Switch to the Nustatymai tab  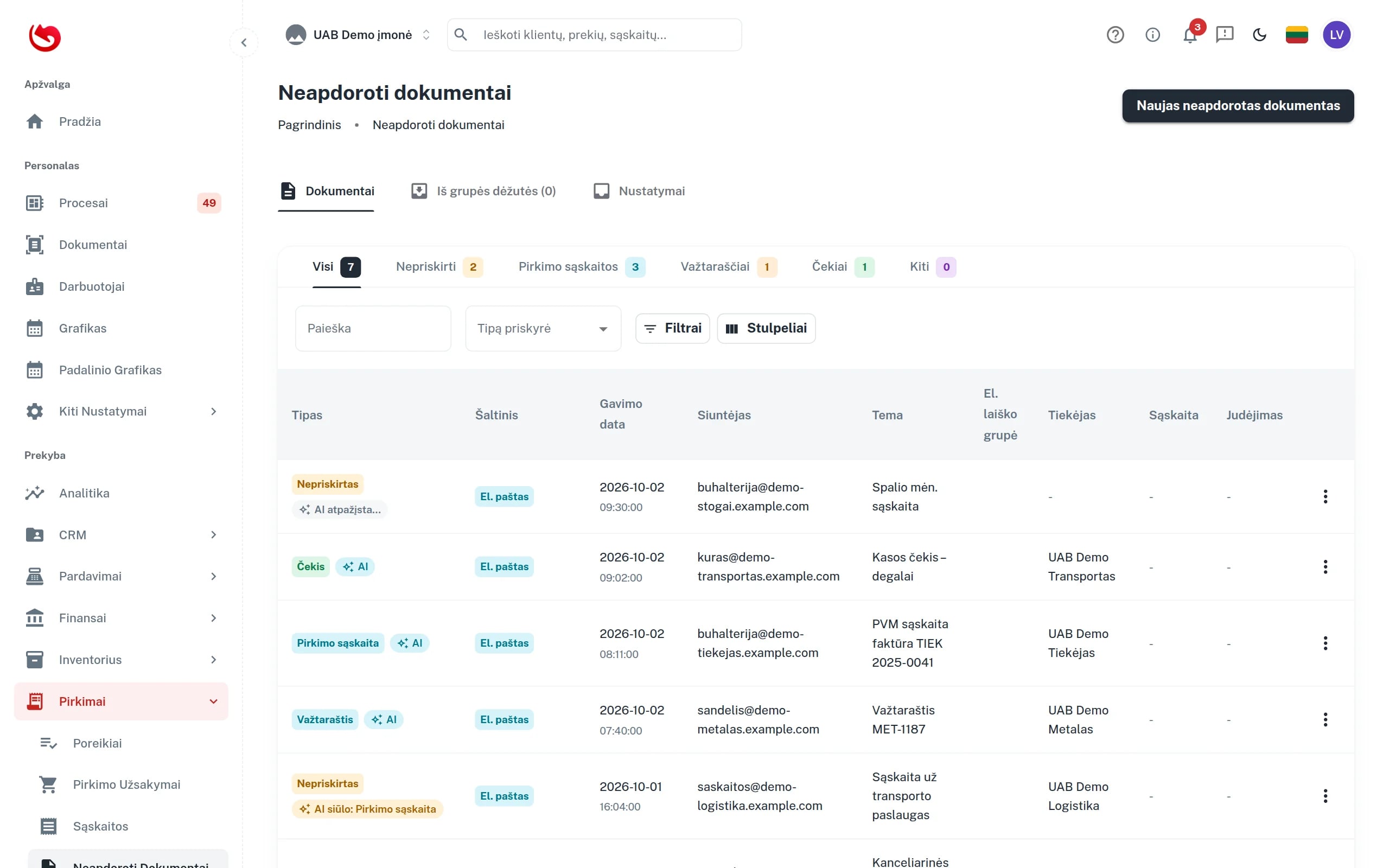point(639,191)
